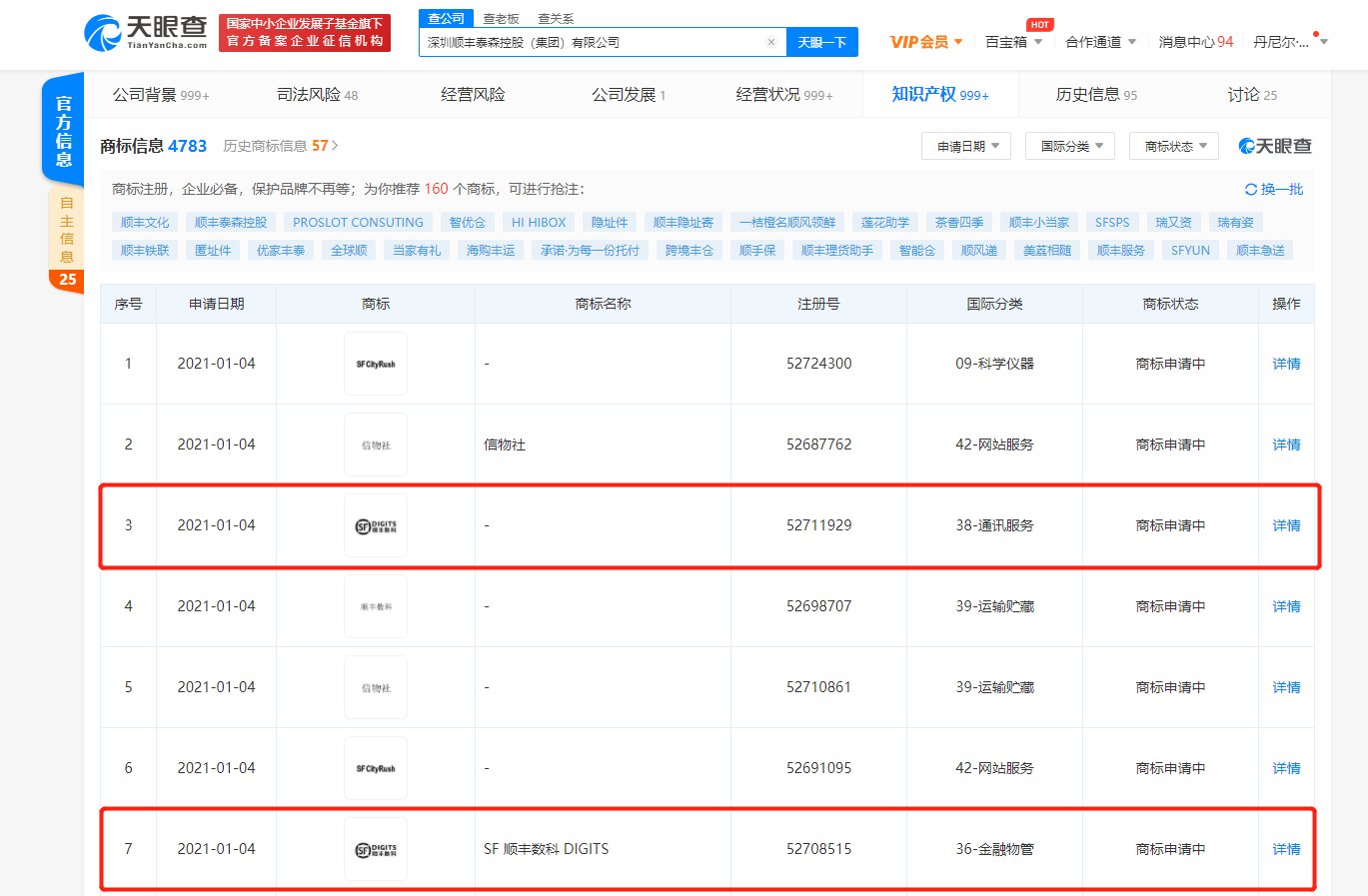Expand the 合作通道 menu
Screen dimensions: 1368x896
[x=1100, y=42]
